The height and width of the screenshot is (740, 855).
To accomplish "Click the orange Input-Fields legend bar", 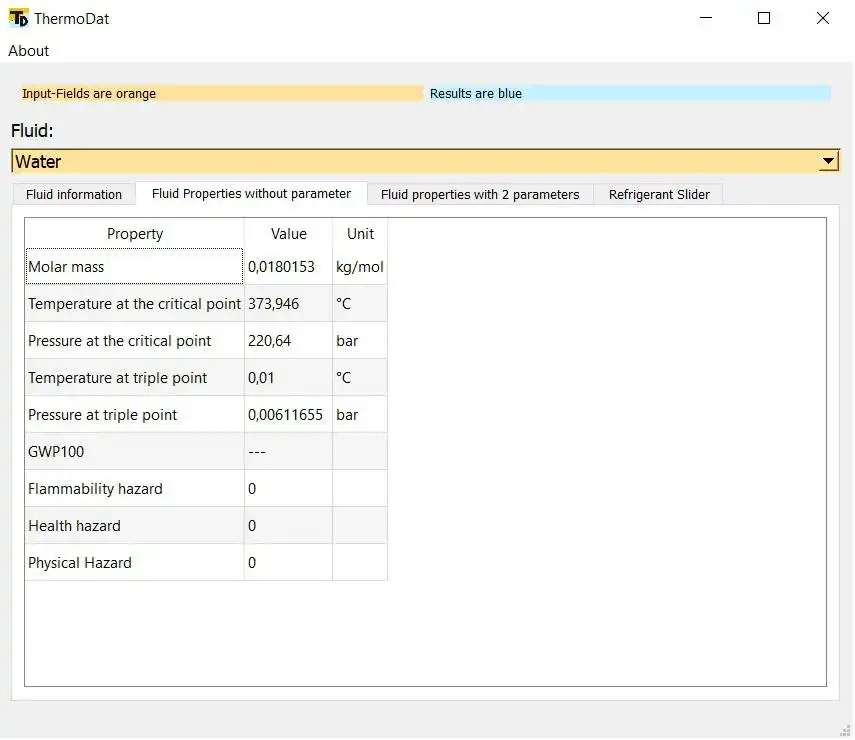I will point(220,93).
